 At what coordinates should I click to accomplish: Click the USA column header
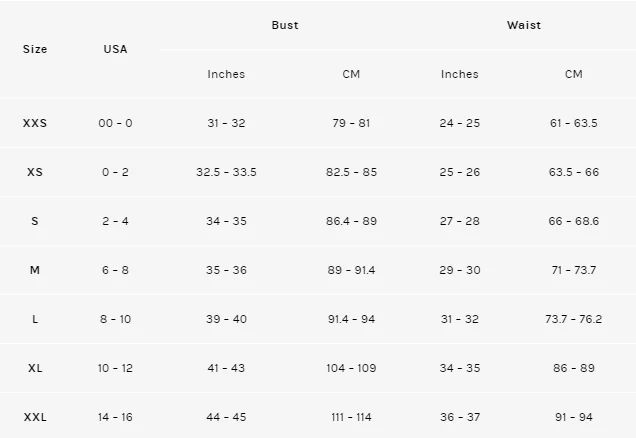115,49
